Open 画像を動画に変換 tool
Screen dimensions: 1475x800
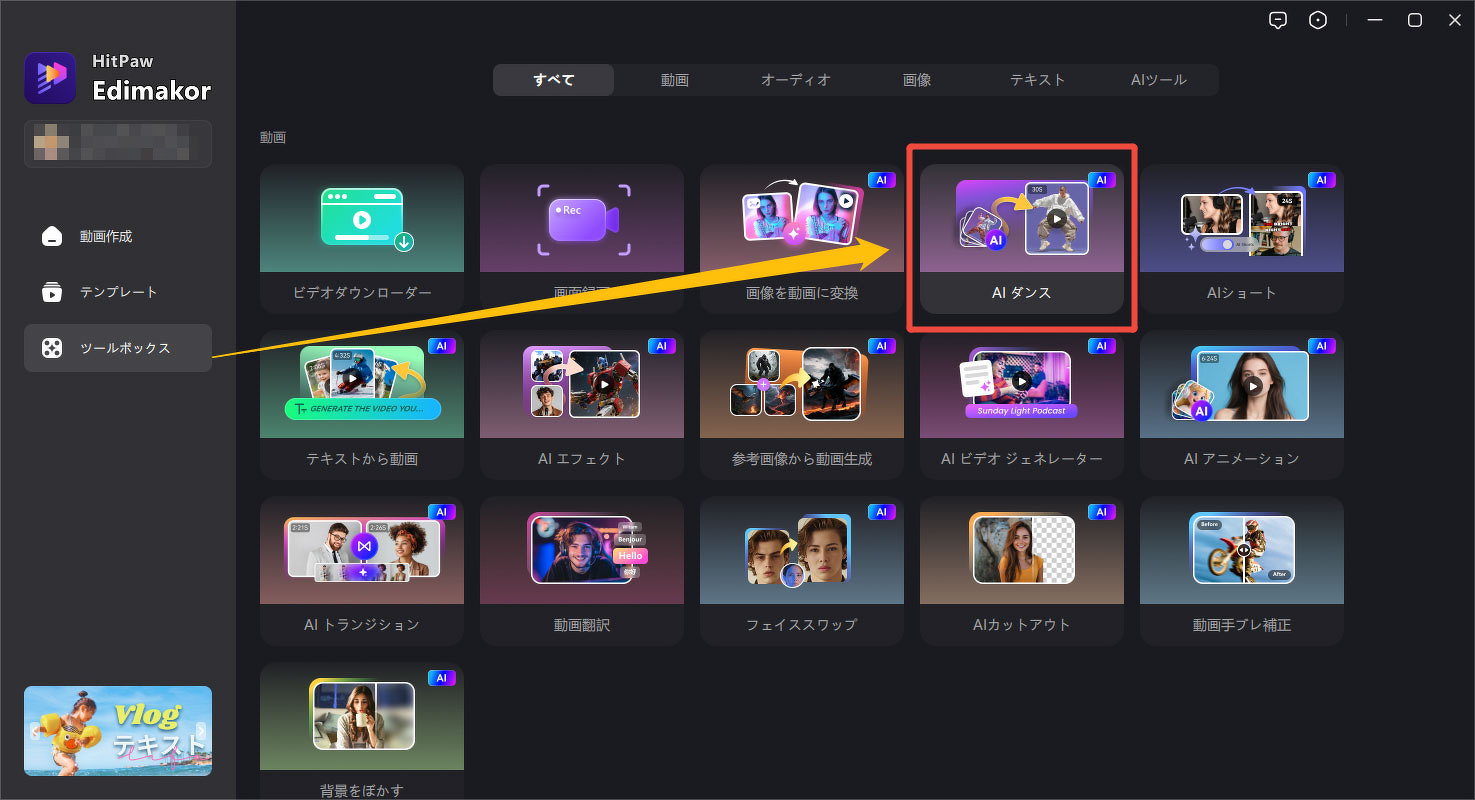point(802,239)
